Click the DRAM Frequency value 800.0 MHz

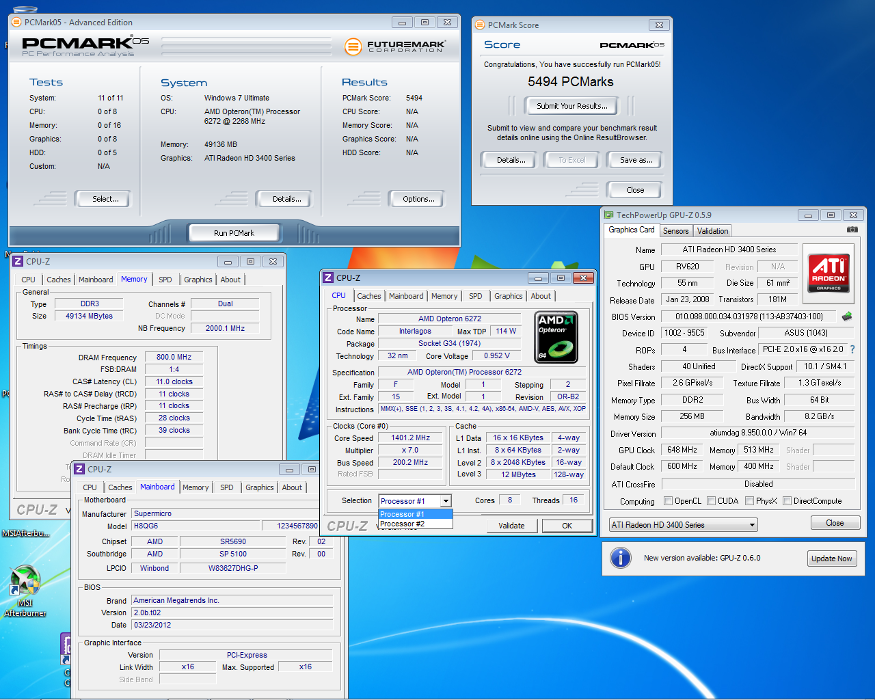[x=174, y=357]
